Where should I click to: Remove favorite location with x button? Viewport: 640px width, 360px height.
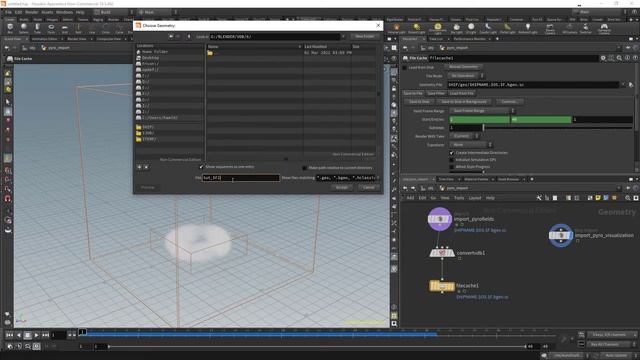(x=146, y=167)
